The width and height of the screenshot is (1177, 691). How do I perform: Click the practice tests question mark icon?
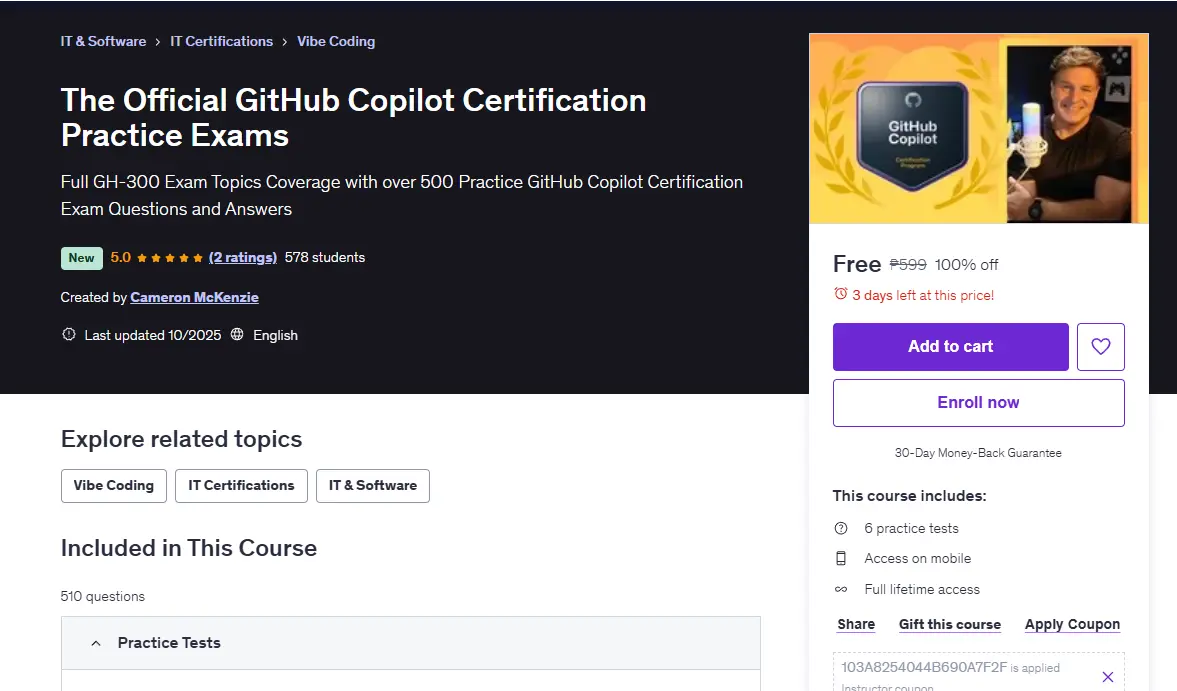coord(841,528)
